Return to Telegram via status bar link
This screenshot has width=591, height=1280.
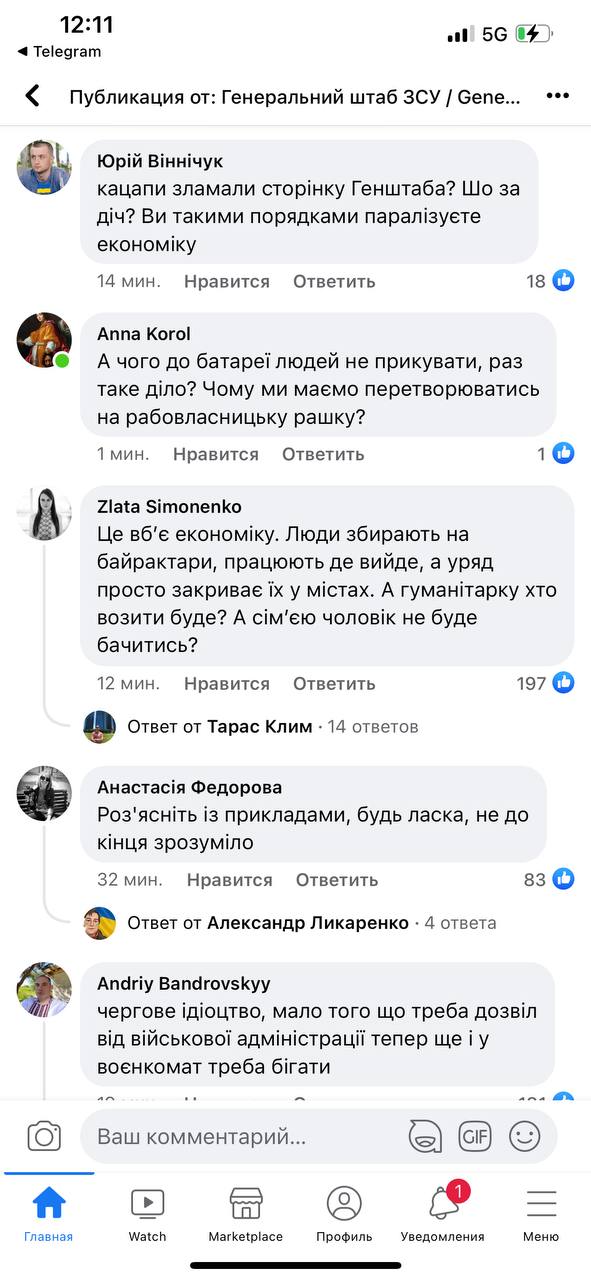[x=60, y=51]
